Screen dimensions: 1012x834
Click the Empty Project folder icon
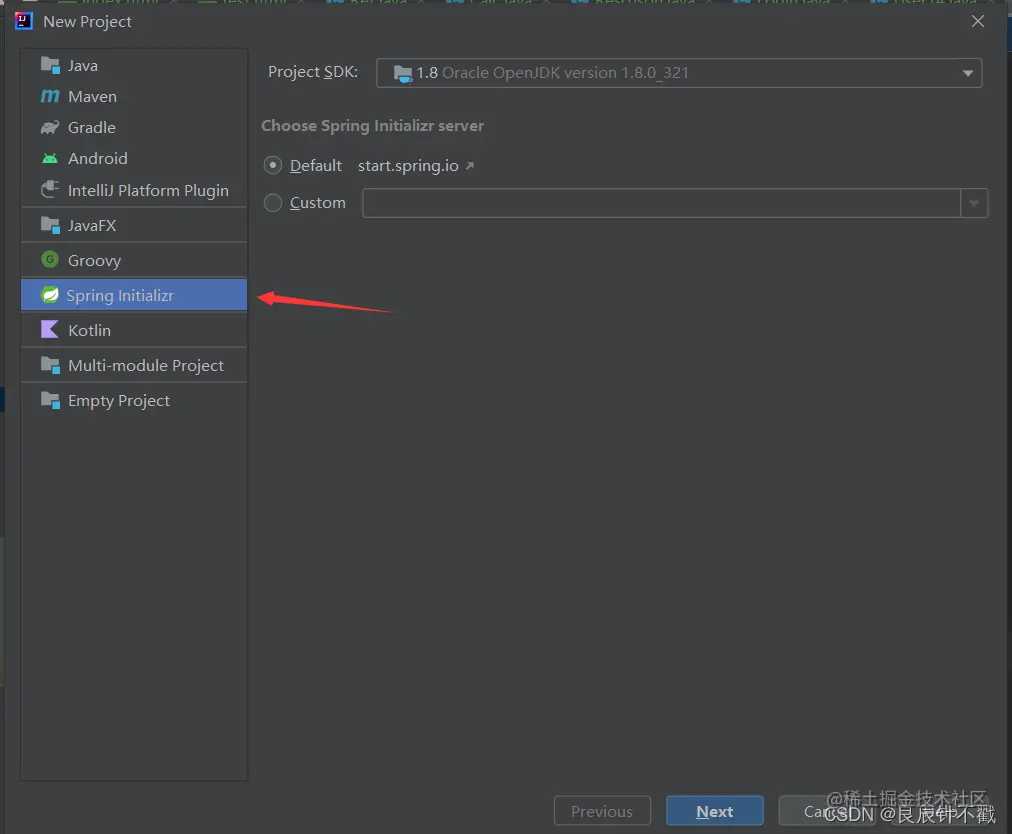pyautogui.click(x=50, y=400)
